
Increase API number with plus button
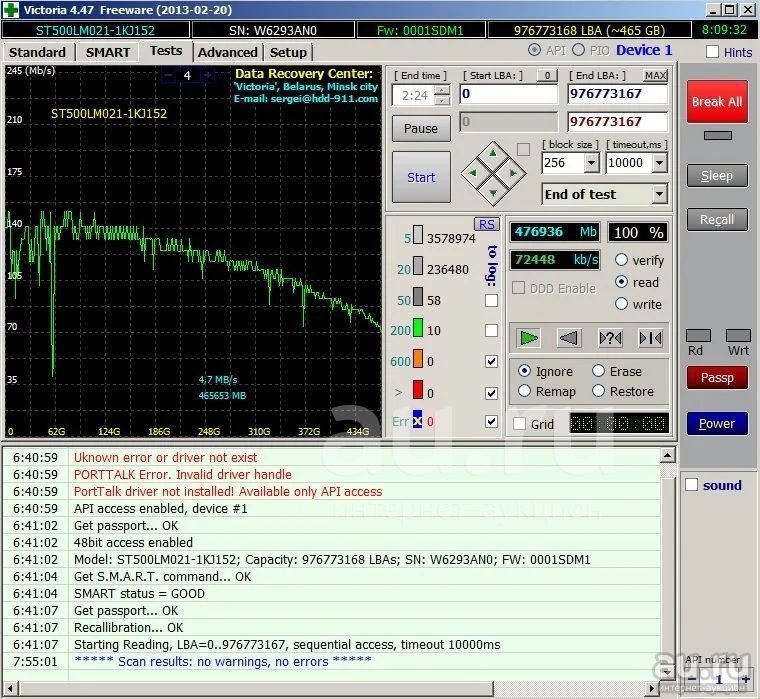click(x=745, y=680)
